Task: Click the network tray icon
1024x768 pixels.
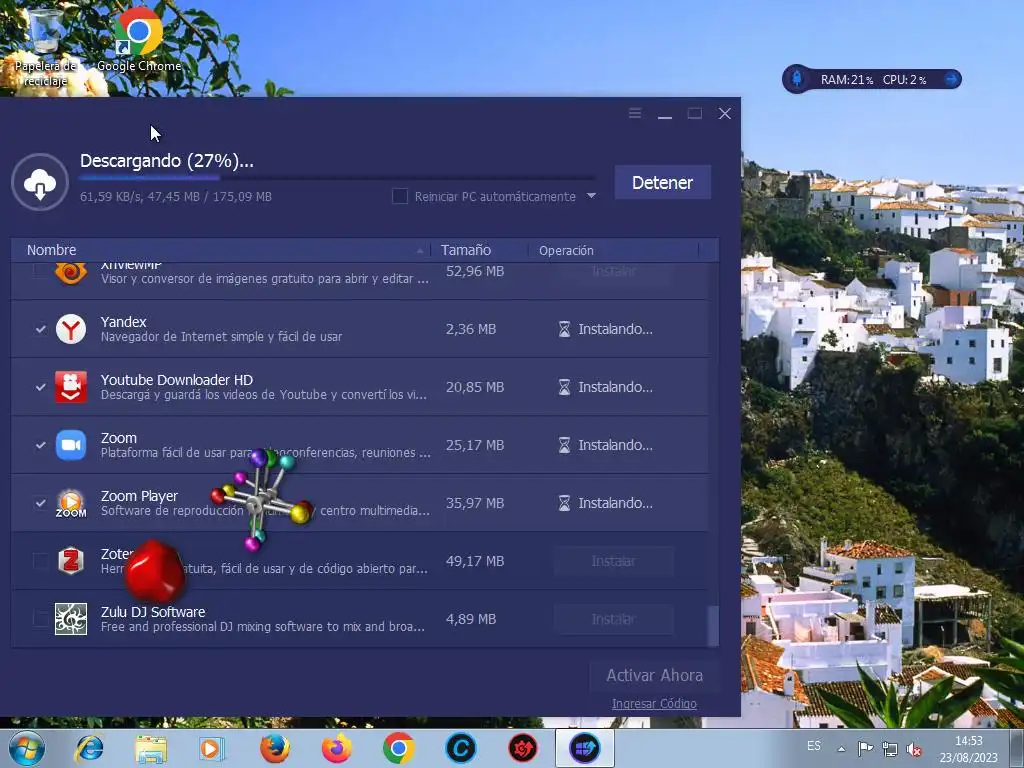Action: coord(889,749)
